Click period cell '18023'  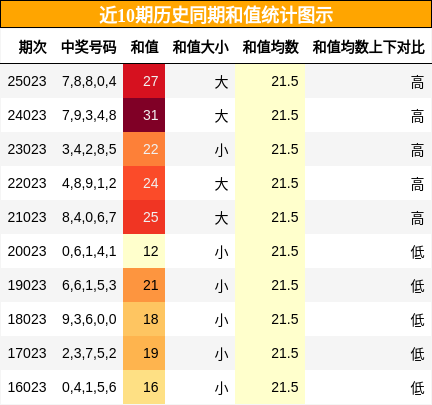[27, 319]
